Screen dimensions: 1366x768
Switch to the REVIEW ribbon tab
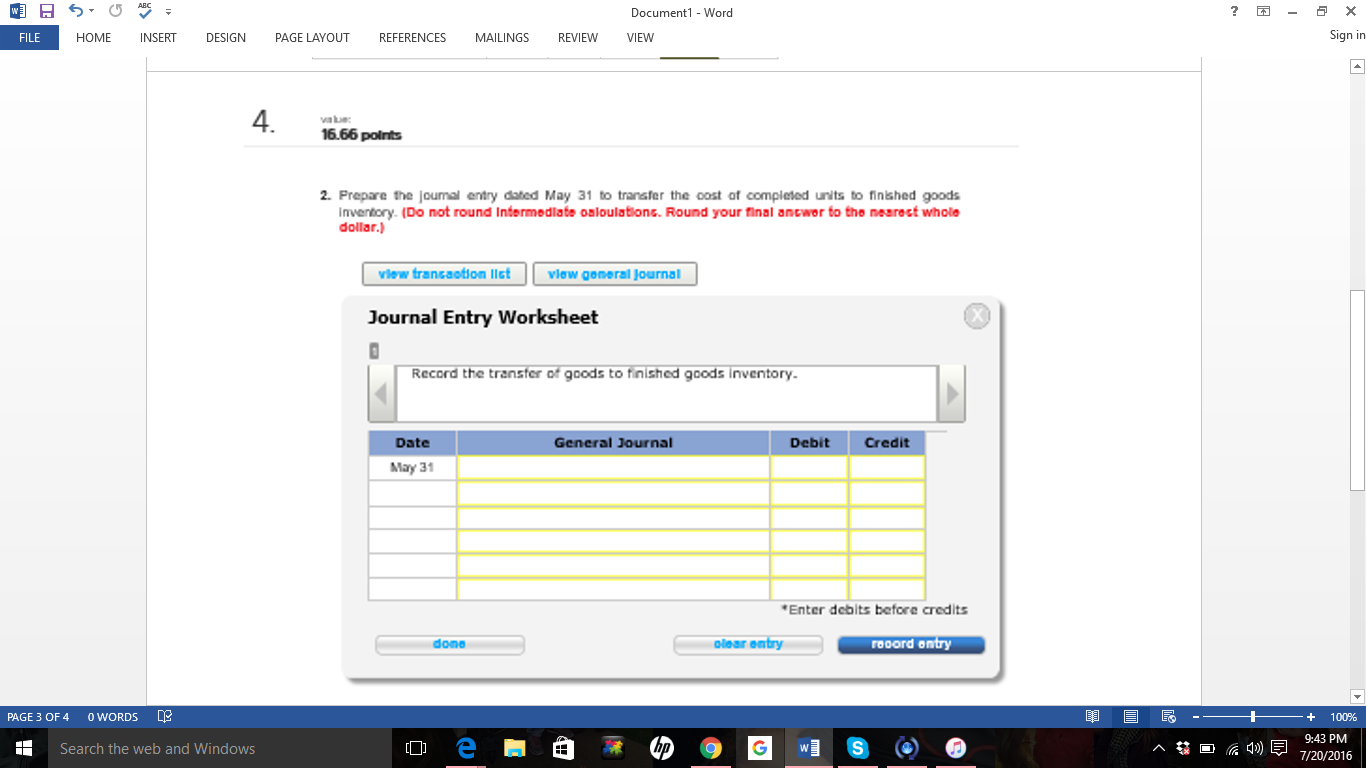[x=578, y=38]
